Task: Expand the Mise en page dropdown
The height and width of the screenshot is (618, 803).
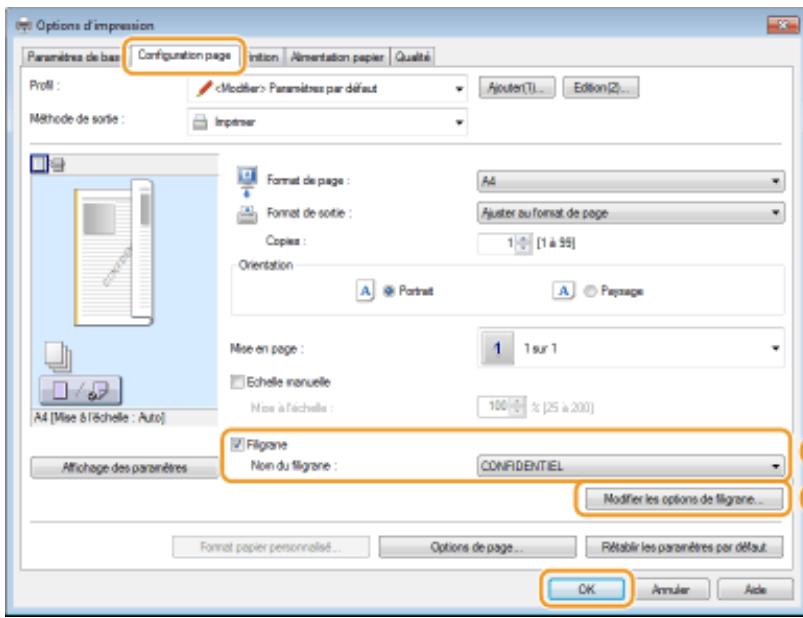Action: [630, 348]
